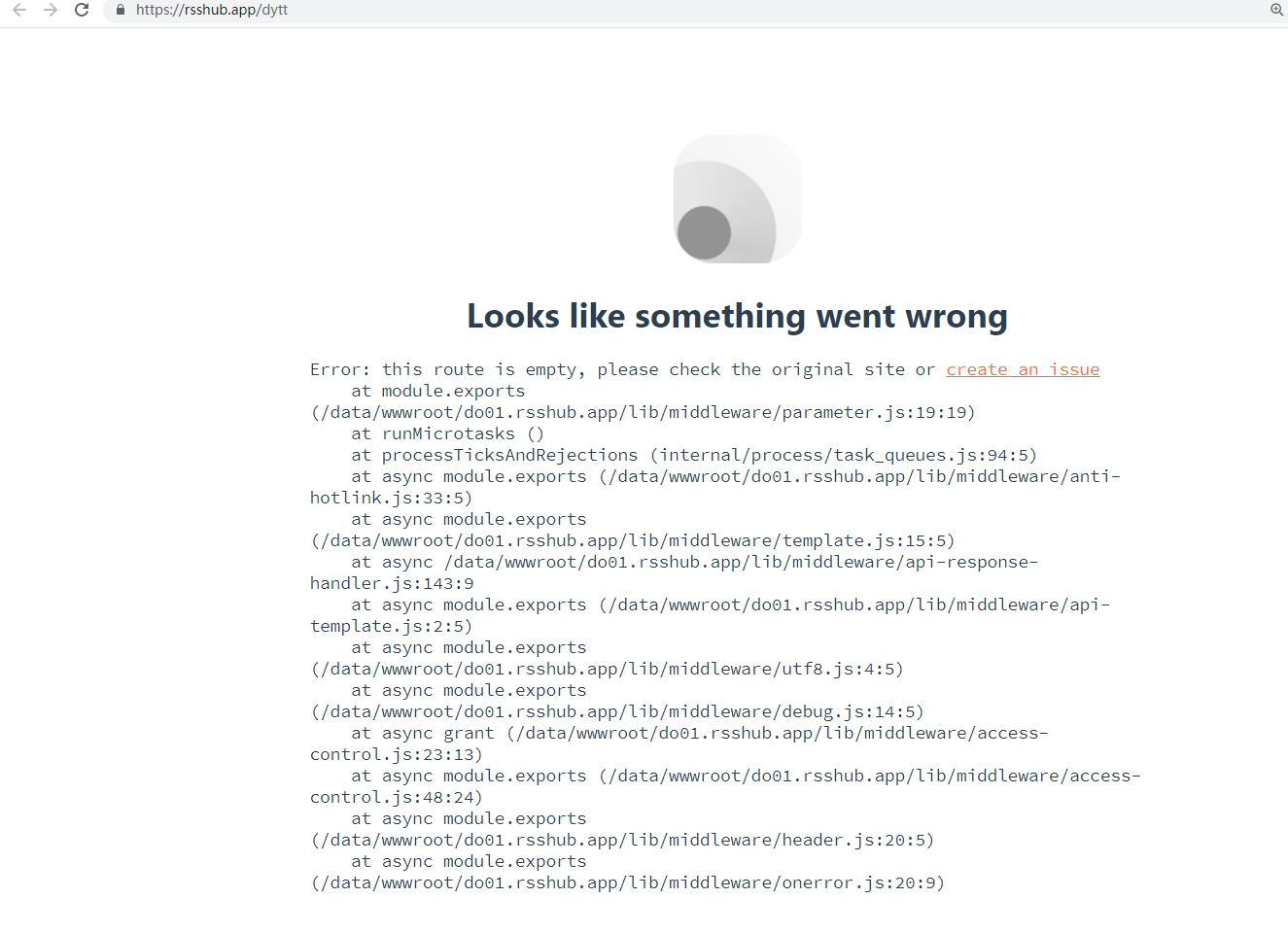Click the browser back arrow
Screen dimensions: 1288x933
coord(19,10)
